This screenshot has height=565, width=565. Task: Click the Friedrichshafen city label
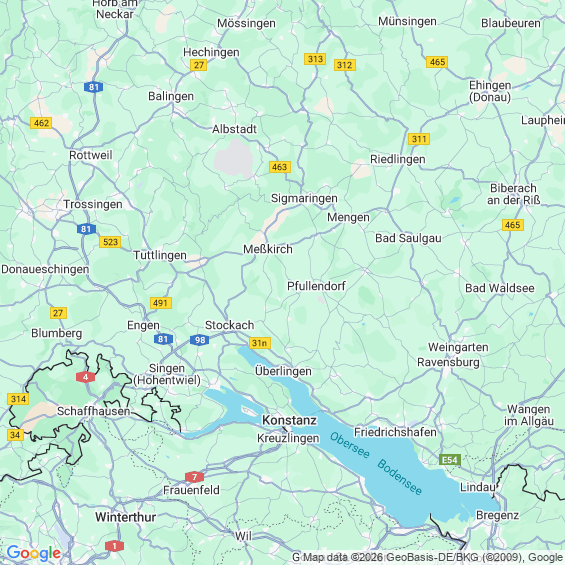coord(395,432)
